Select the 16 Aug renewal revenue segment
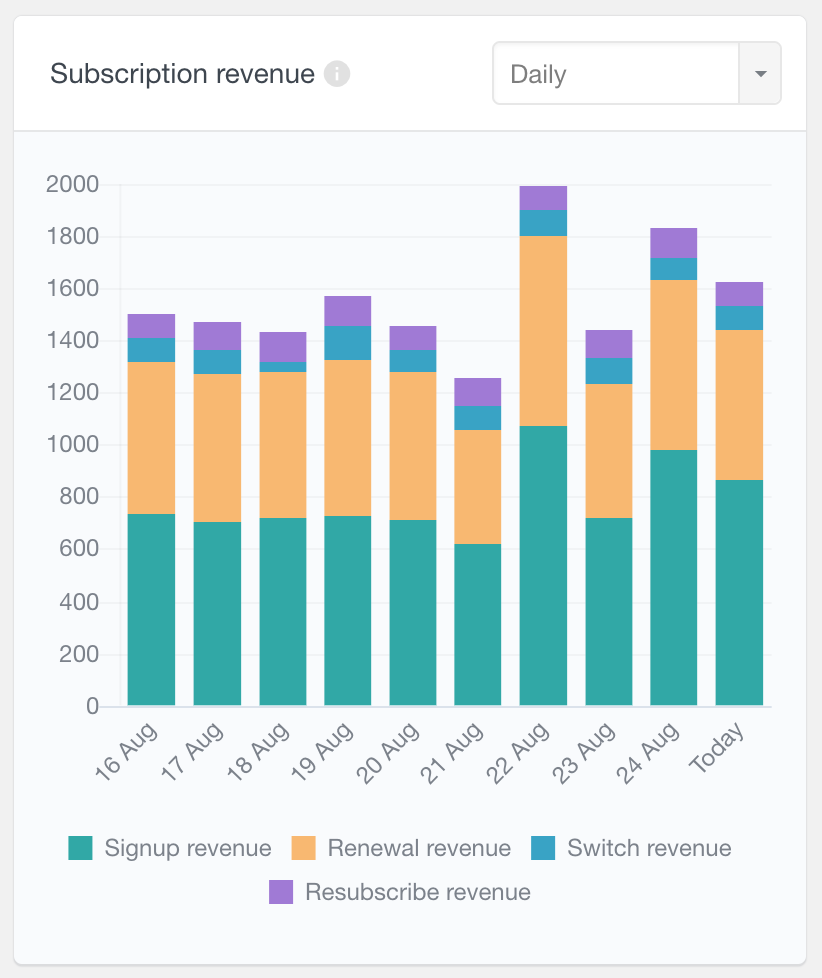Viewport: 822px width, 978px height. click(152, 438)
